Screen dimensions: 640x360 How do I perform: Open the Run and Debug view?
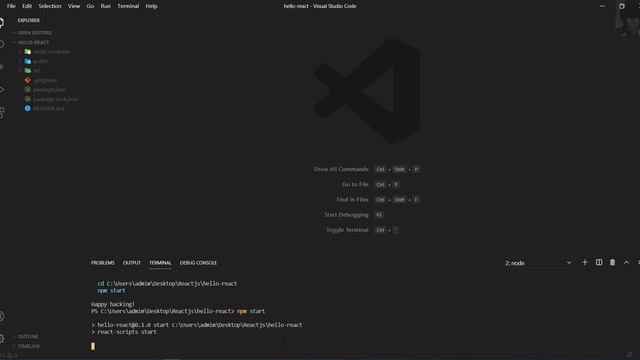(2, 89)
